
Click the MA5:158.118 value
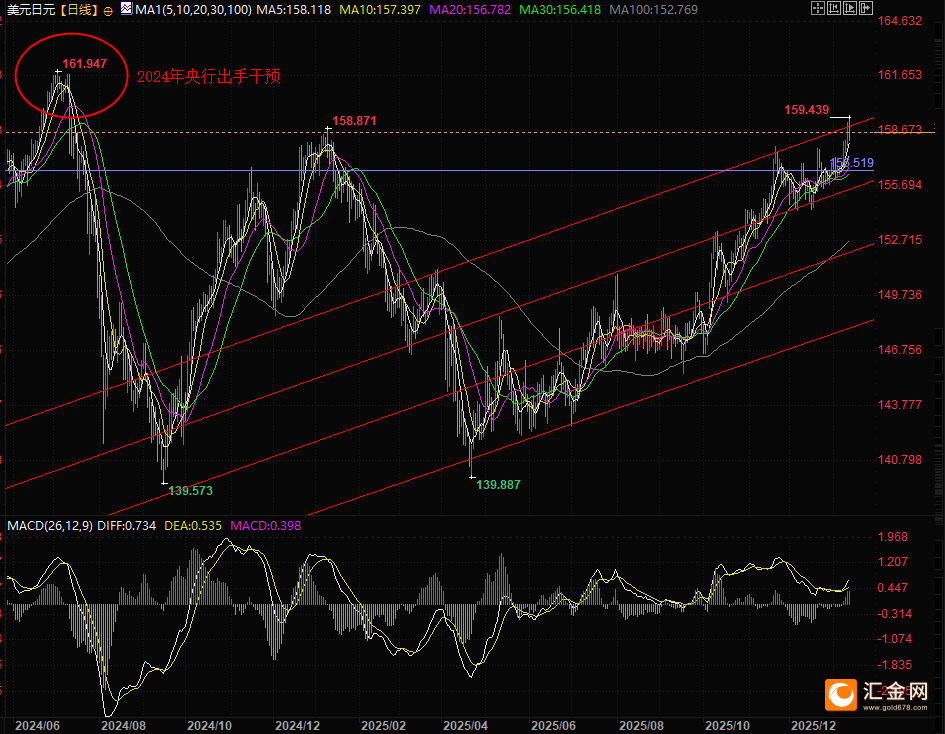(294, 10)
